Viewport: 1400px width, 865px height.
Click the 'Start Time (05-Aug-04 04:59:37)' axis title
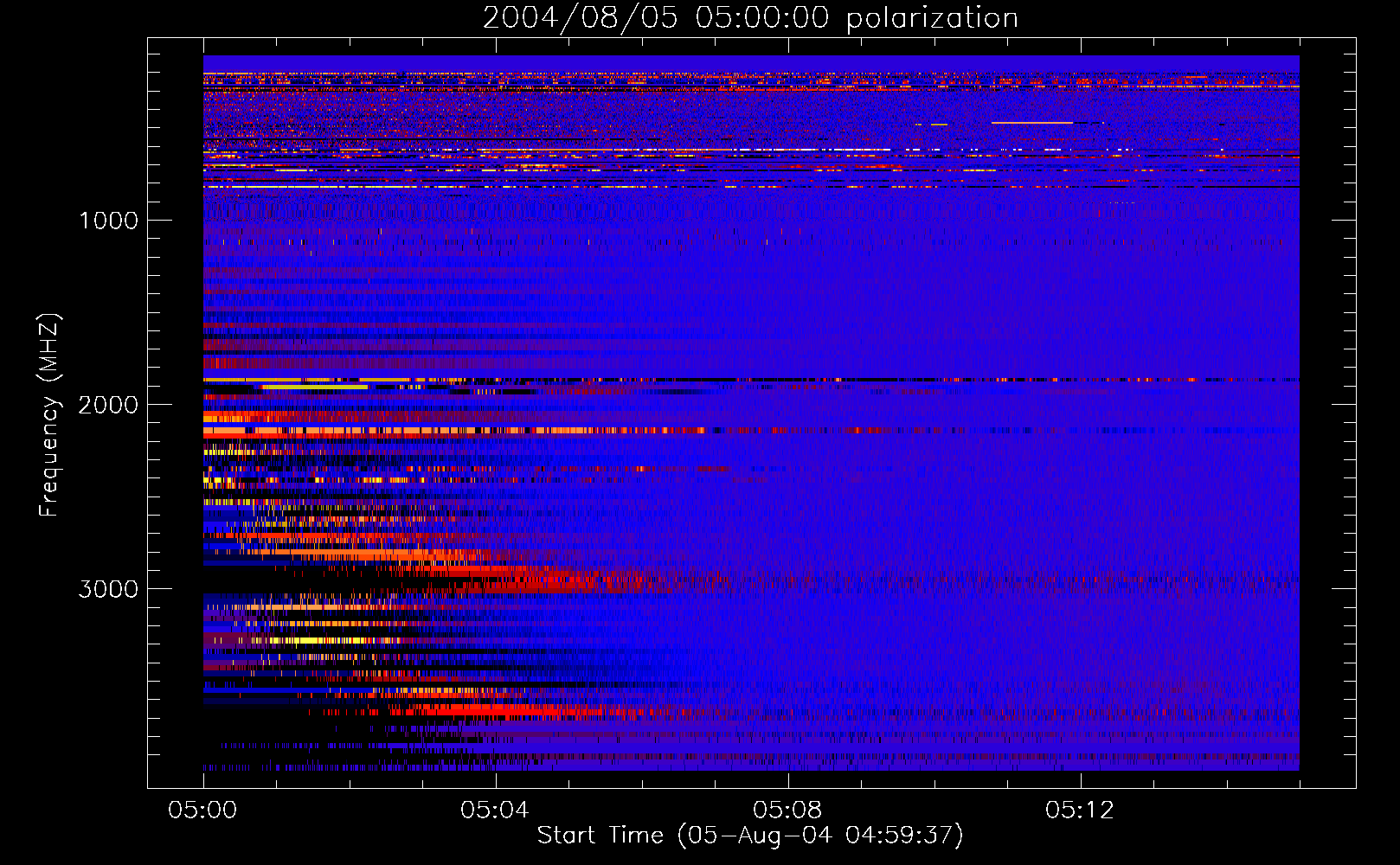[x=750, y=836]
